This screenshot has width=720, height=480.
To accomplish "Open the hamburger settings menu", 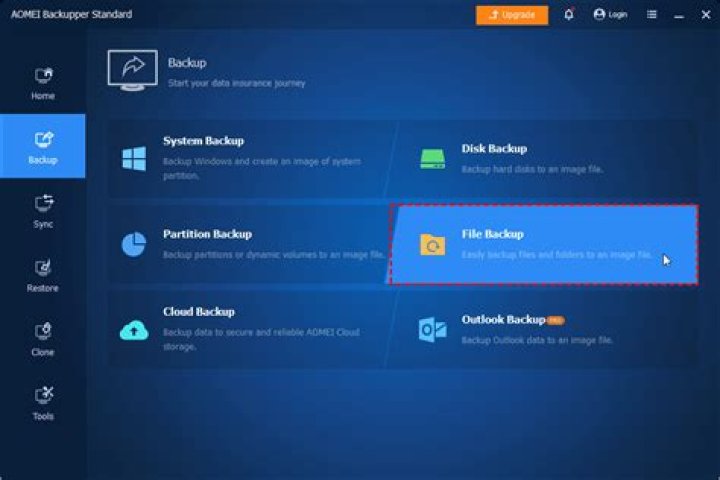I will point(651,15).
